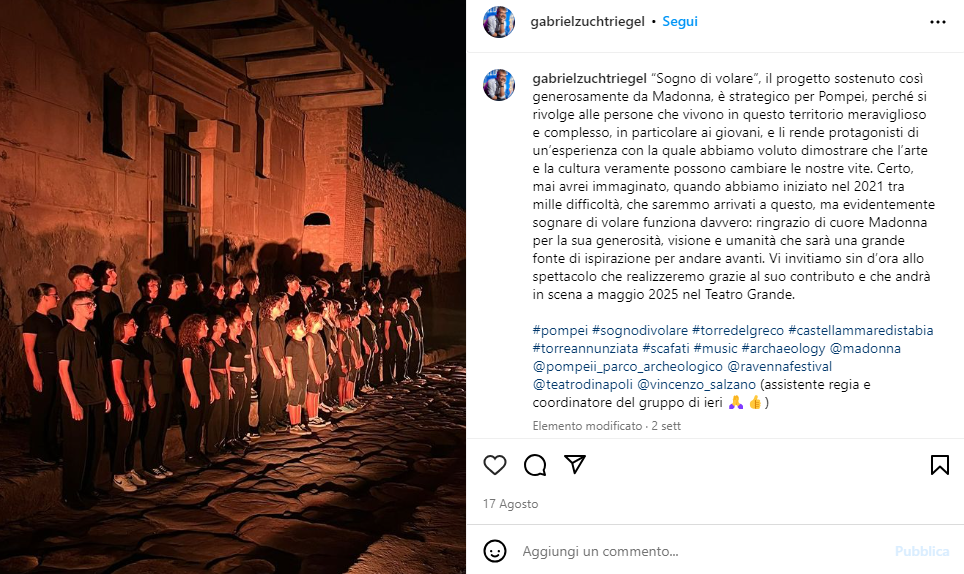Viewport: 964px width, 574px height.
Task: Visit the @madonna profile mention
Action: (865, 348)
